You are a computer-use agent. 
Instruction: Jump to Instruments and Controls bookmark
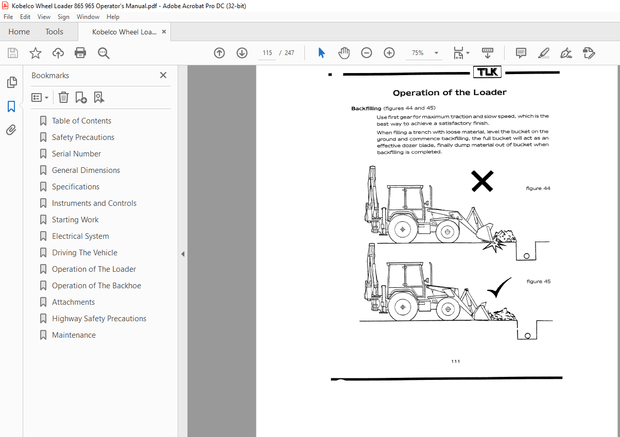pyautogui.click(x=94, y=203)
